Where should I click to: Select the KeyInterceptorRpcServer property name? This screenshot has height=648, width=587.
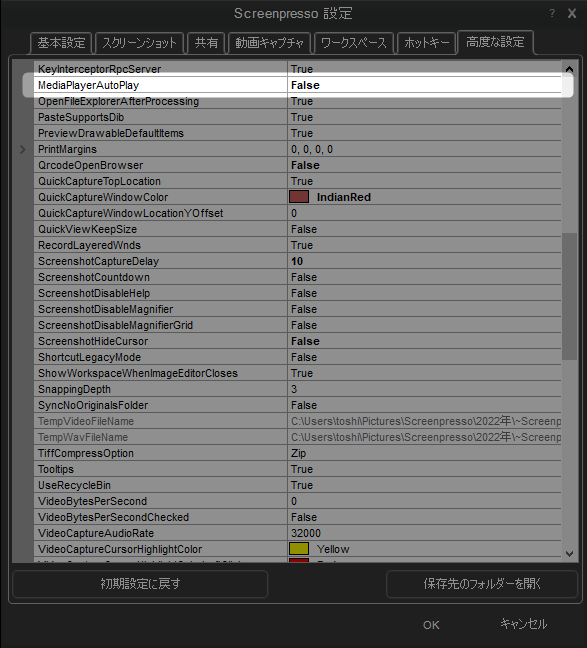click(x=100, y=69)
